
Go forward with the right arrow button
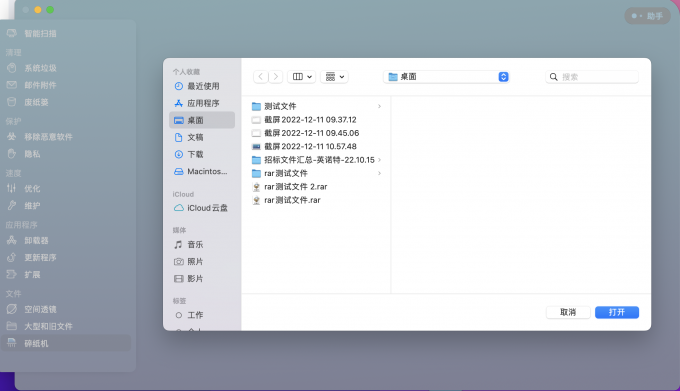pos(276,77)
